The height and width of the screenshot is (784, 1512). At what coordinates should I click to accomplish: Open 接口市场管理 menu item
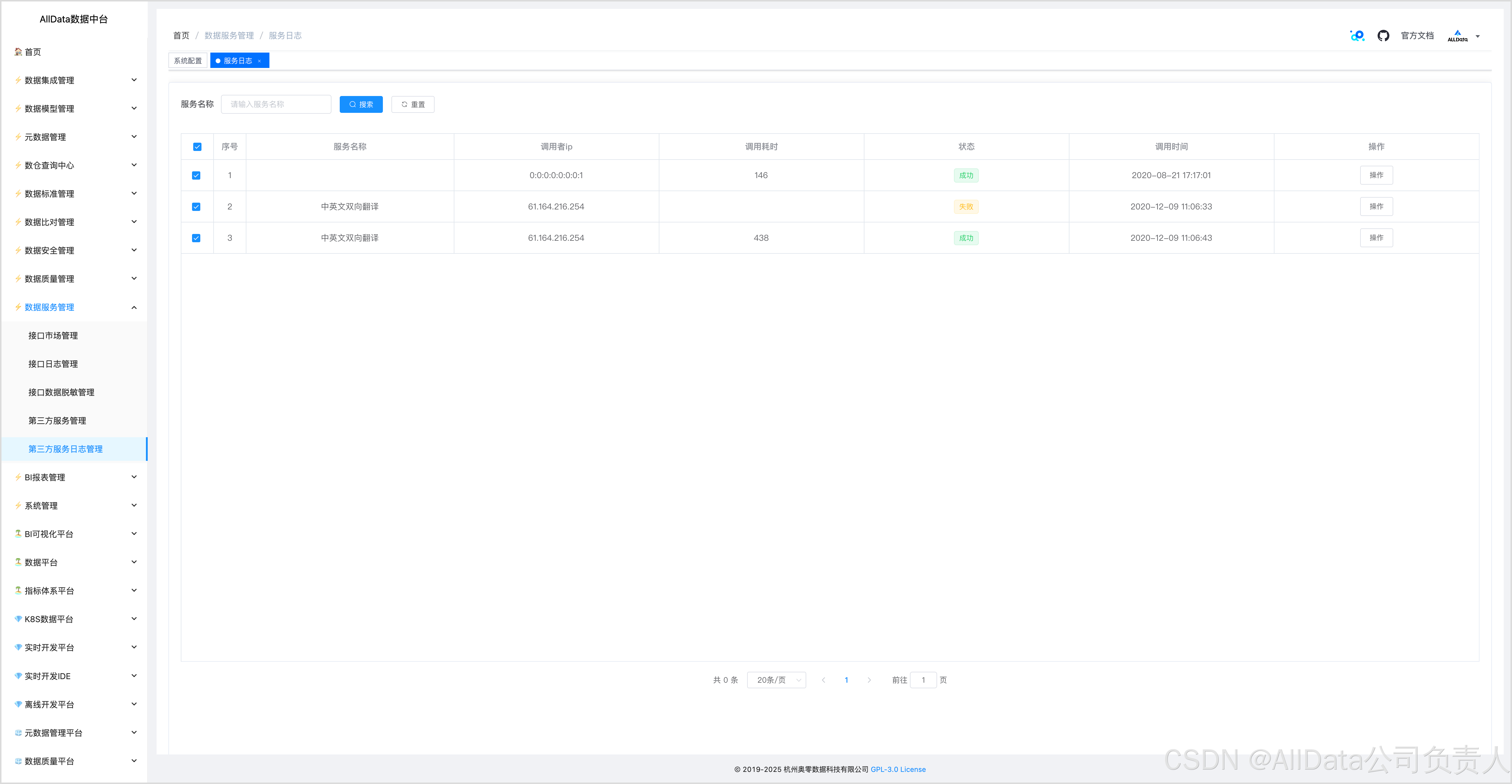[53, 336]
